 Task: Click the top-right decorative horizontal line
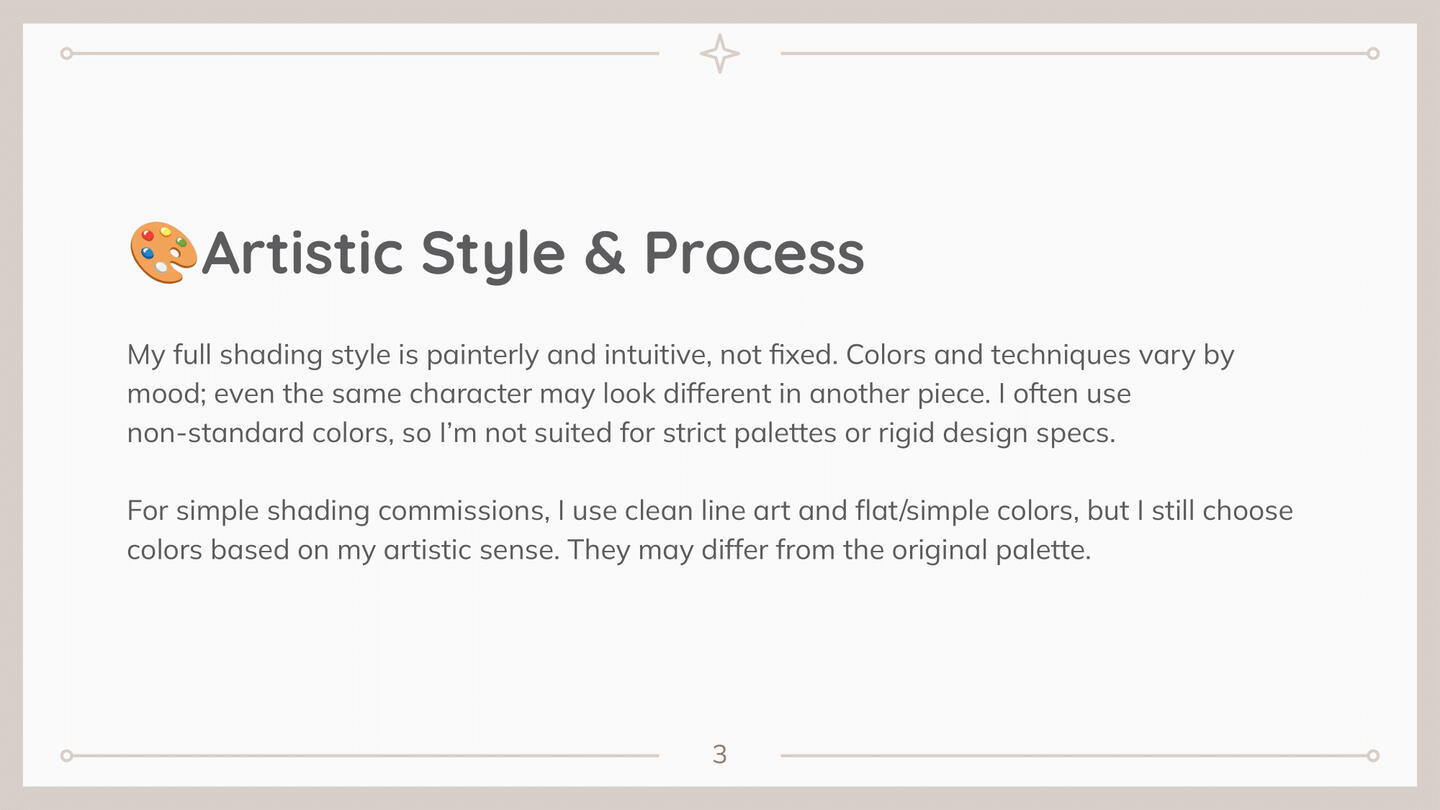click(x=1073, y=54)
